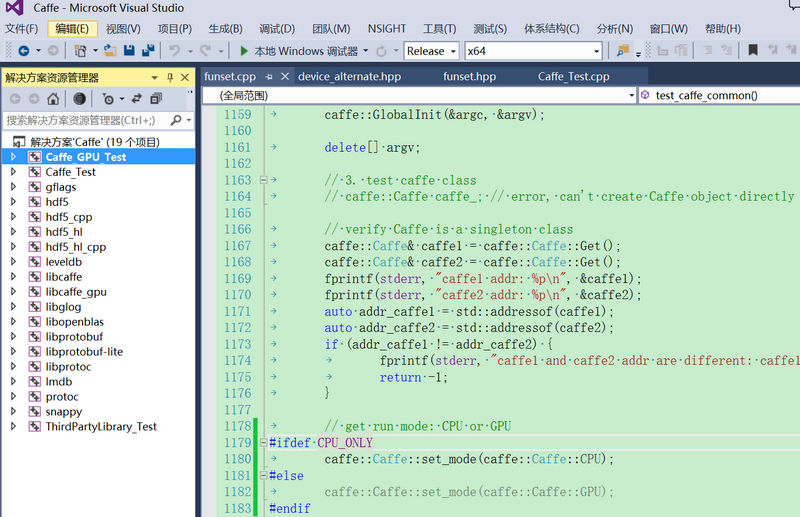Open the 帮助(H) menu
The width and height of the screenshot is (800, 517).
[x=722, y=29]
